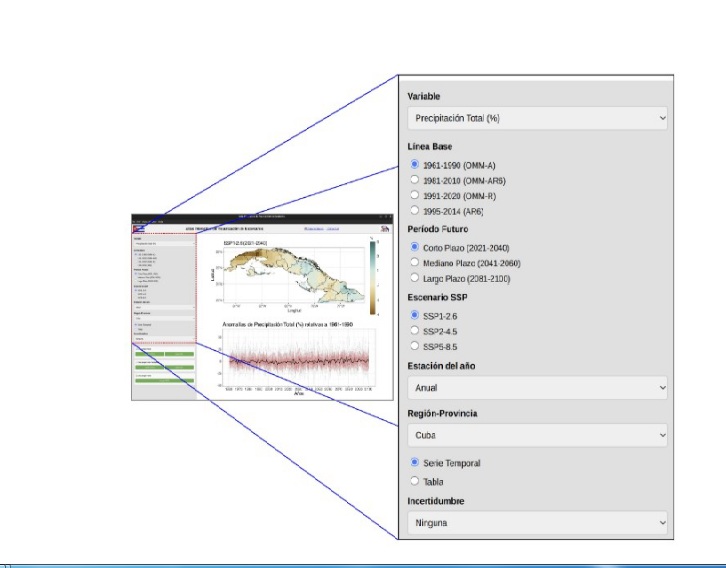Click the 'Período Futuro' heading
726x568 pixels.
(438, 229)
